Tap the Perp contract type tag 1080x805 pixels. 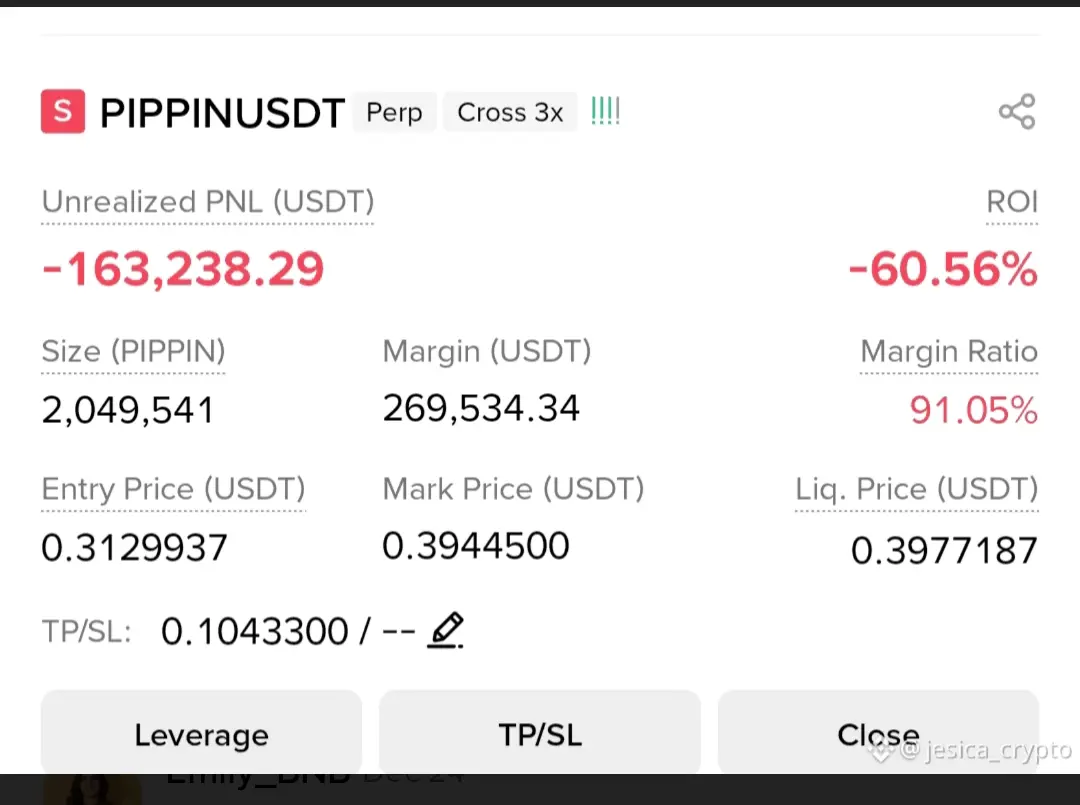(x=395, y=112)
